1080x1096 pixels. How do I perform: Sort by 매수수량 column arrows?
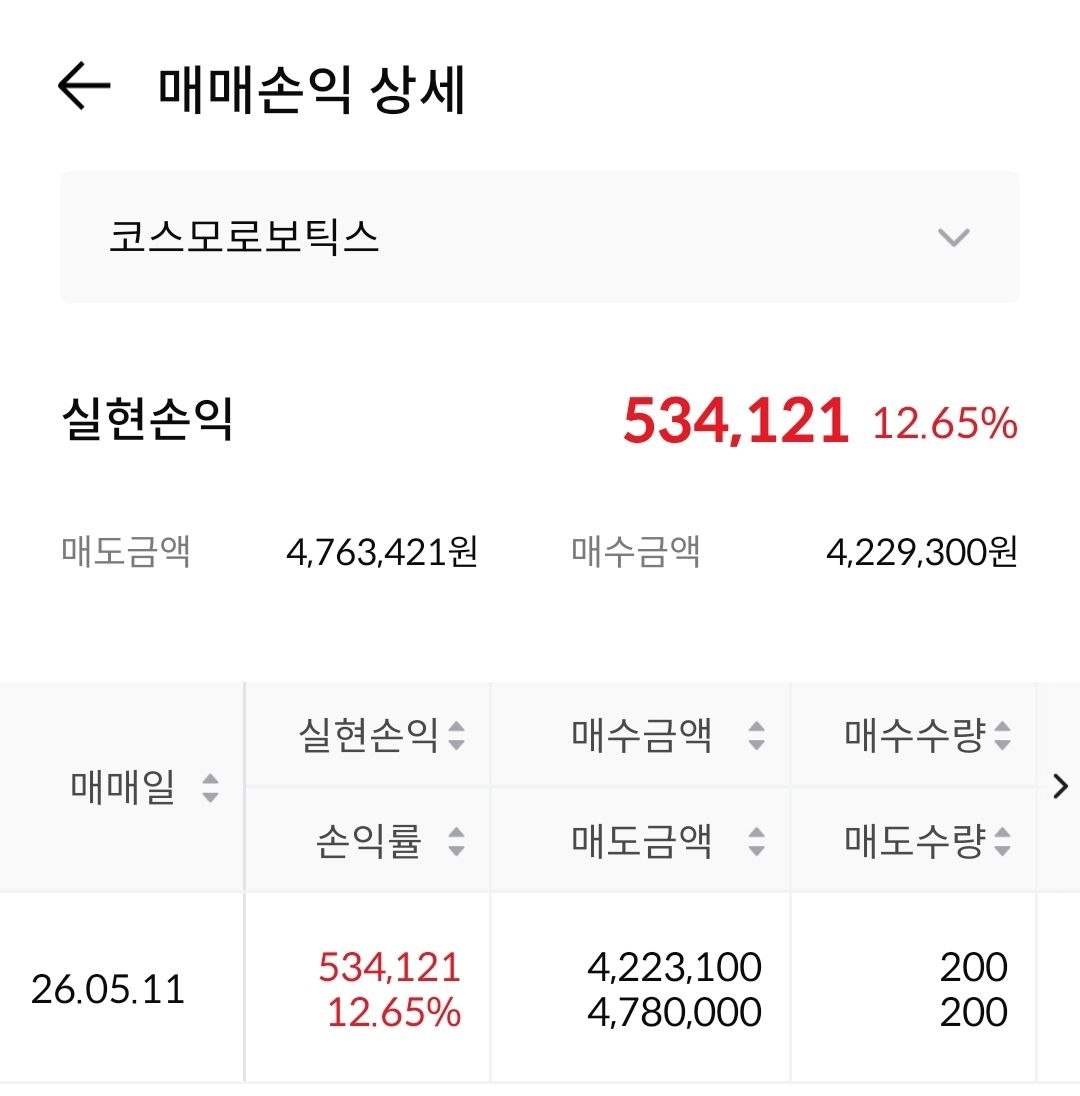pyautogui.click(x=1002, y=735)
